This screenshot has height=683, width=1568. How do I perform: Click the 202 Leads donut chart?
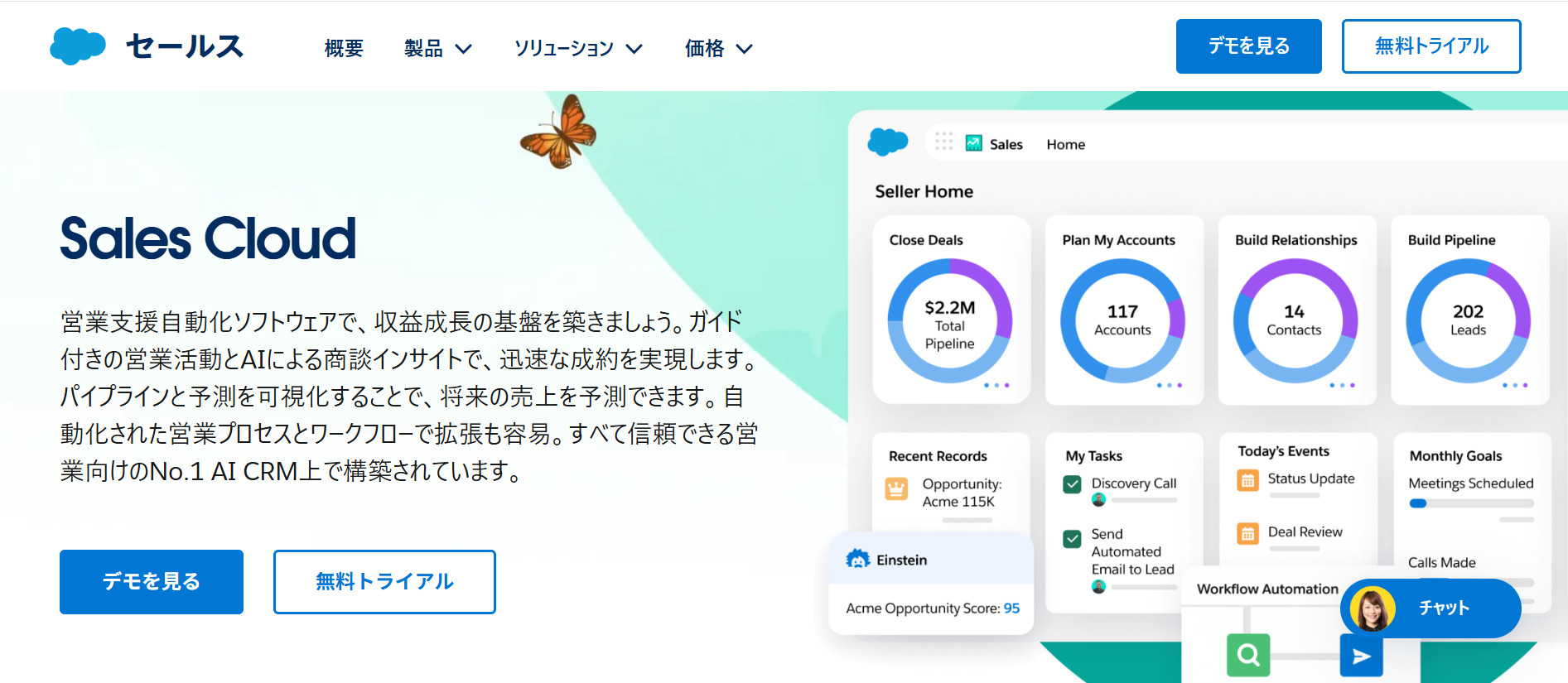click(1468, 321)
